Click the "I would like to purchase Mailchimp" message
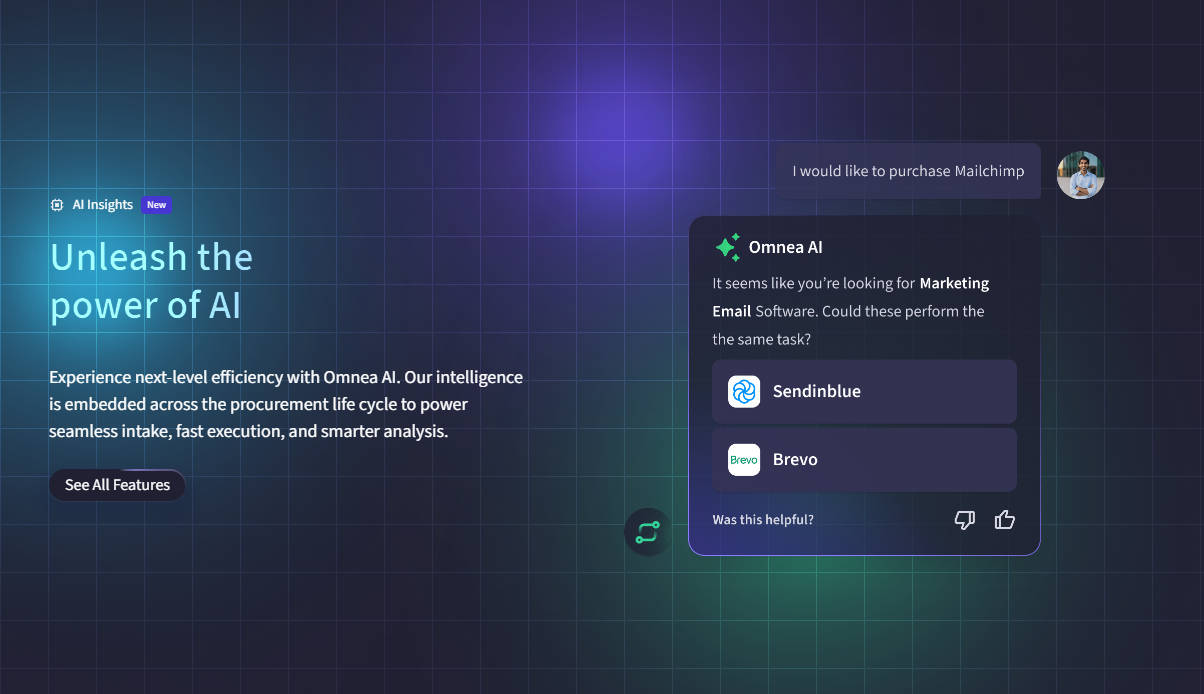The image size is (1204, 694). coord(908,171)
